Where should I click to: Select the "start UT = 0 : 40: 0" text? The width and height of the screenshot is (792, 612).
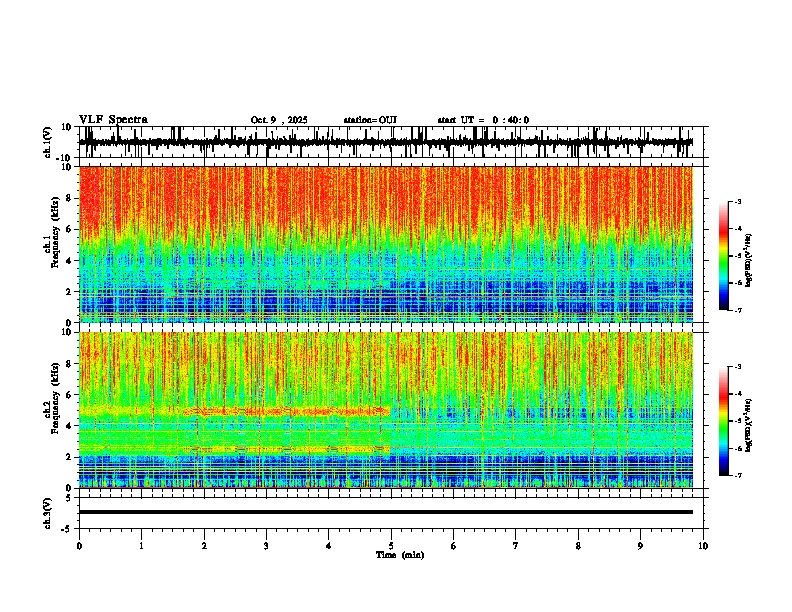483,120
